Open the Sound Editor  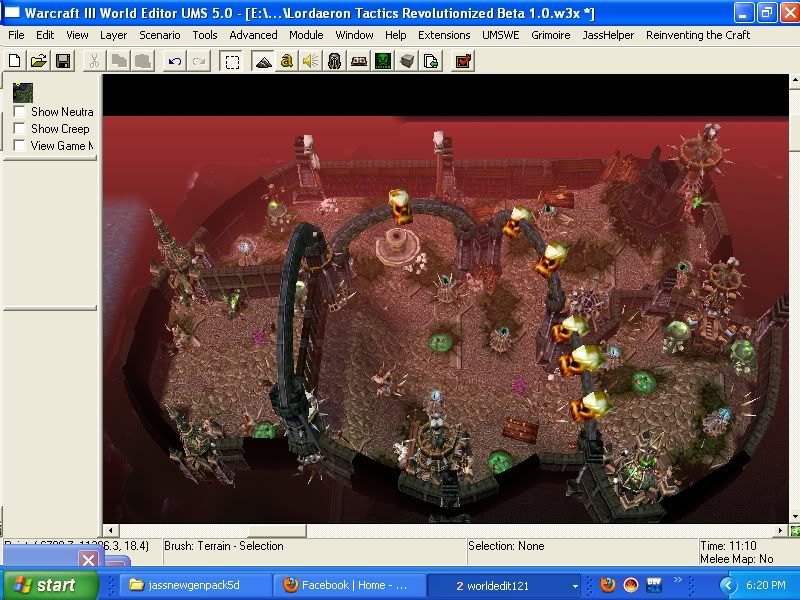click(310, 61)
